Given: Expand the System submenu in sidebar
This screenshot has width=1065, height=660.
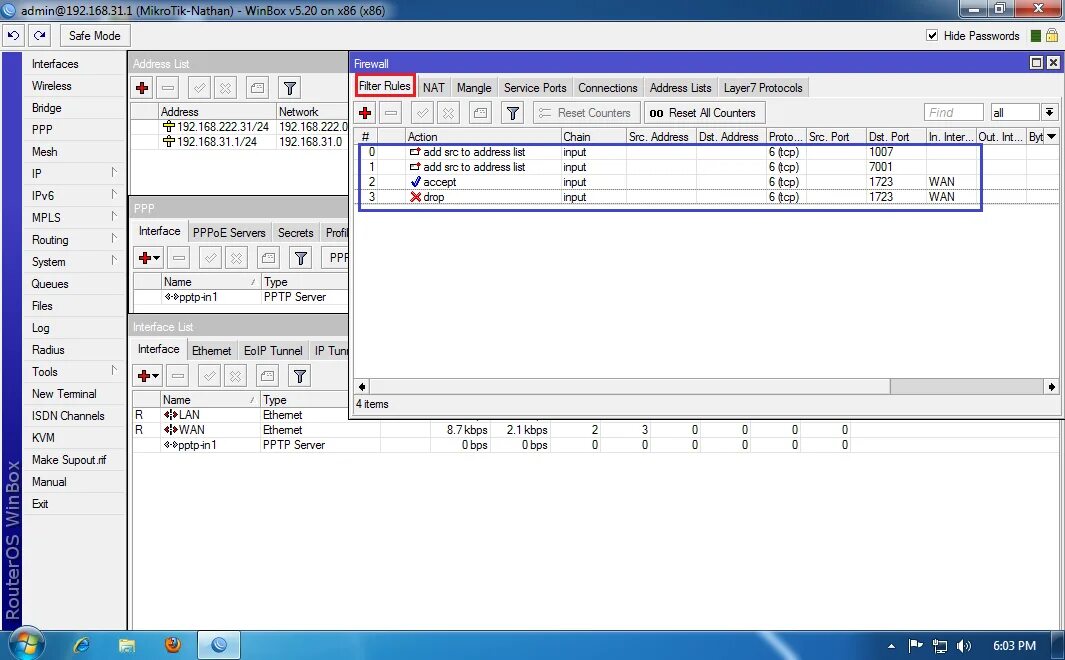Looking at the screenshot, I should tap(75, 261).
